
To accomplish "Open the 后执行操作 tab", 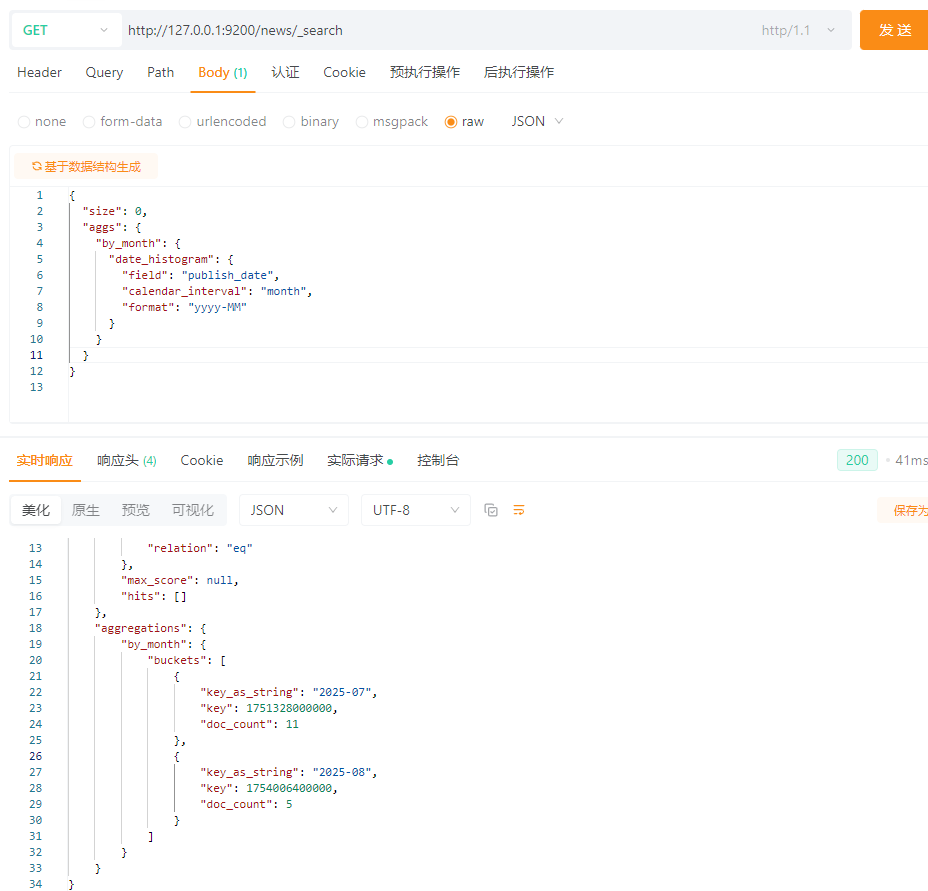I will [x=518, y=72].
